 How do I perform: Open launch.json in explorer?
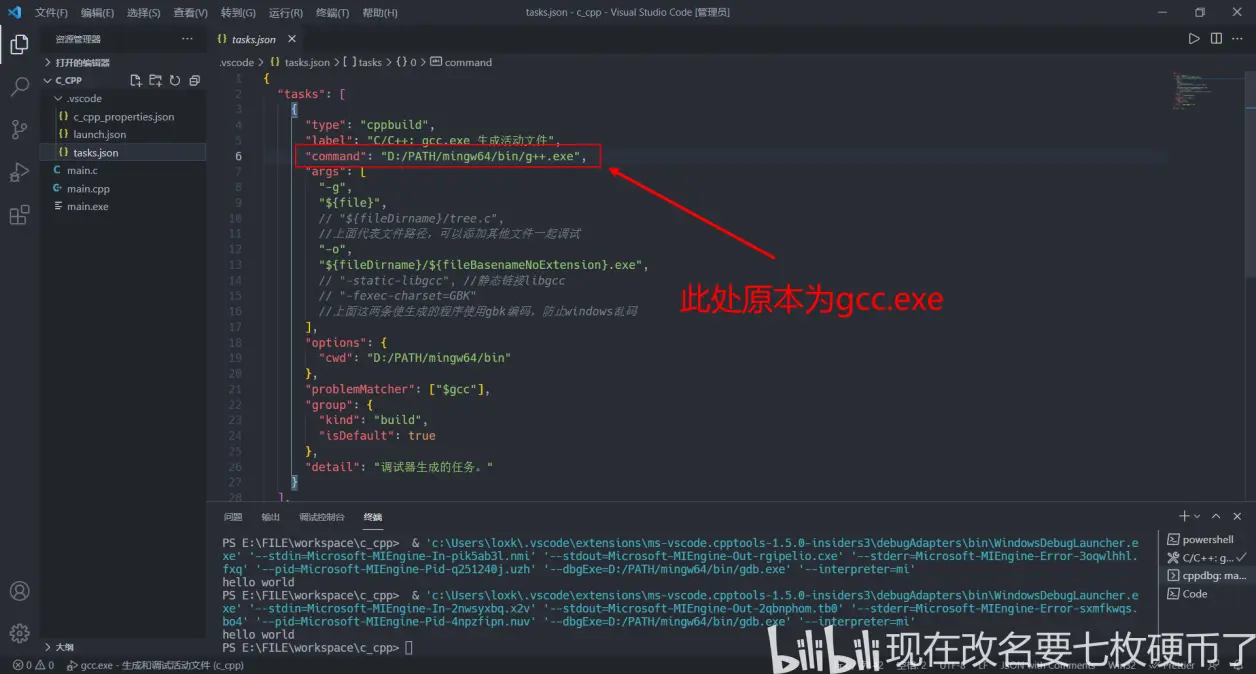point(123,135)
